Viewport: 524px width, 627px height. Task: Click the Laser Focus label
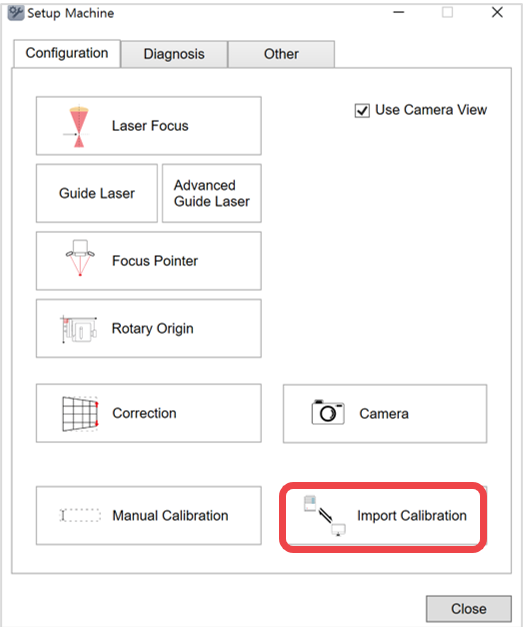pos(150,126)
